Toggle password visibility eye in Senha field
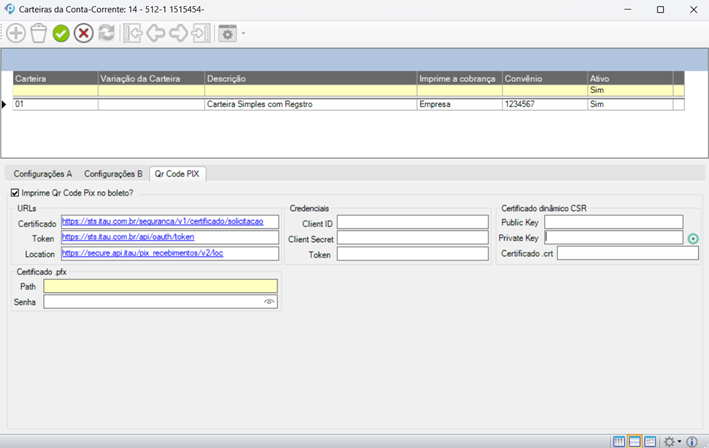 (269, 301)
